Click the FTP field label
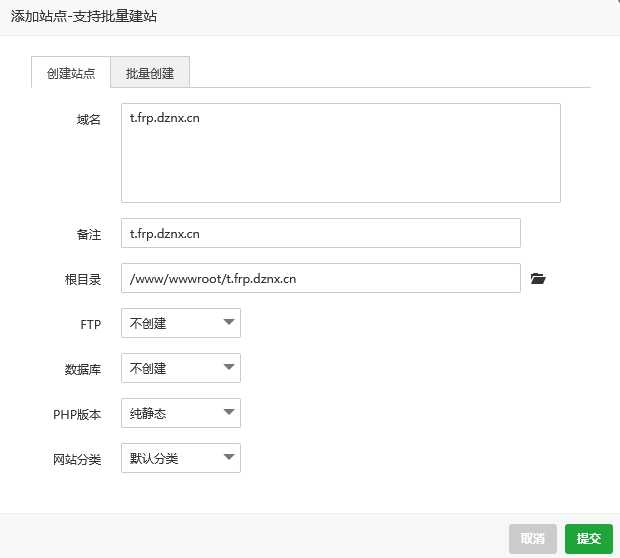The image size is (620, 558). (x=91, y=324)
